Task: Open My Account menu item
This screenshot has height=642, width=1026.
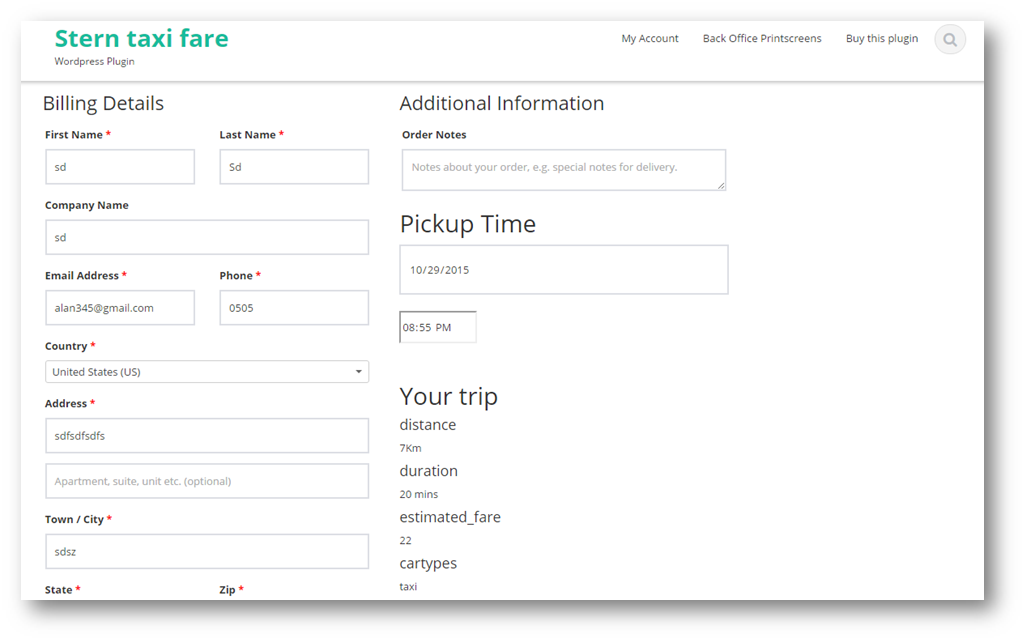Action: 649,39
